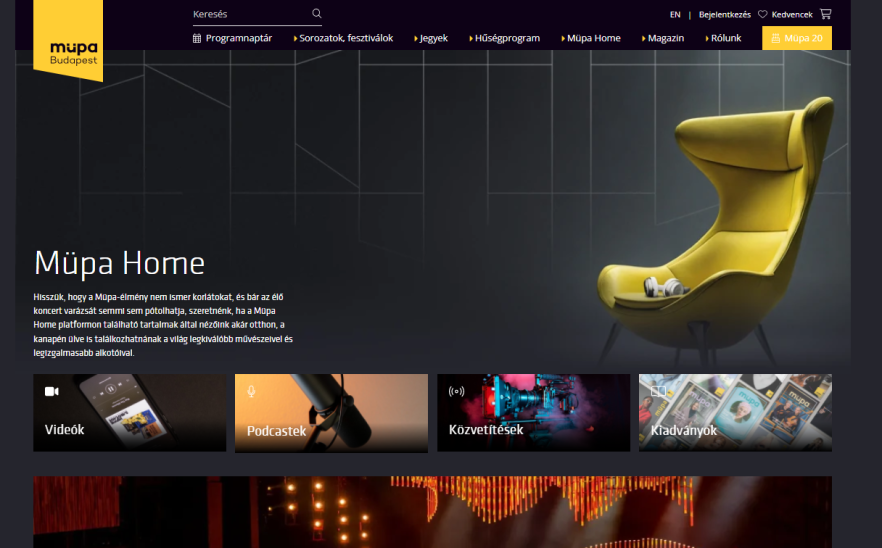
Task: Click the yellow Müpa 20 button
Action: (x=797, y=38)
